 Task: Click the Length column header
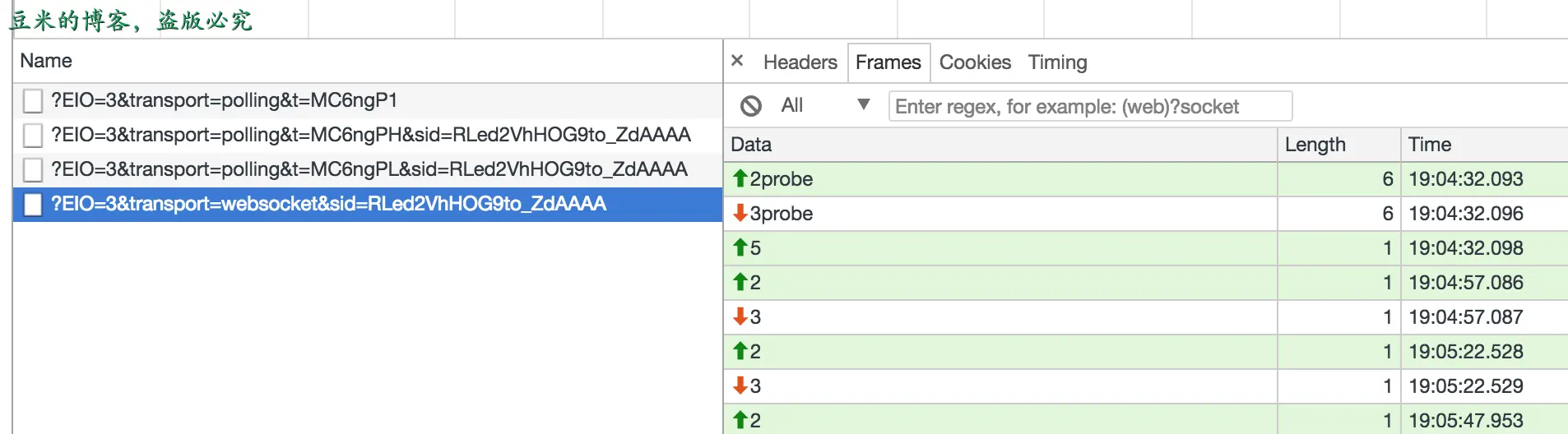tap(1339, 145)
